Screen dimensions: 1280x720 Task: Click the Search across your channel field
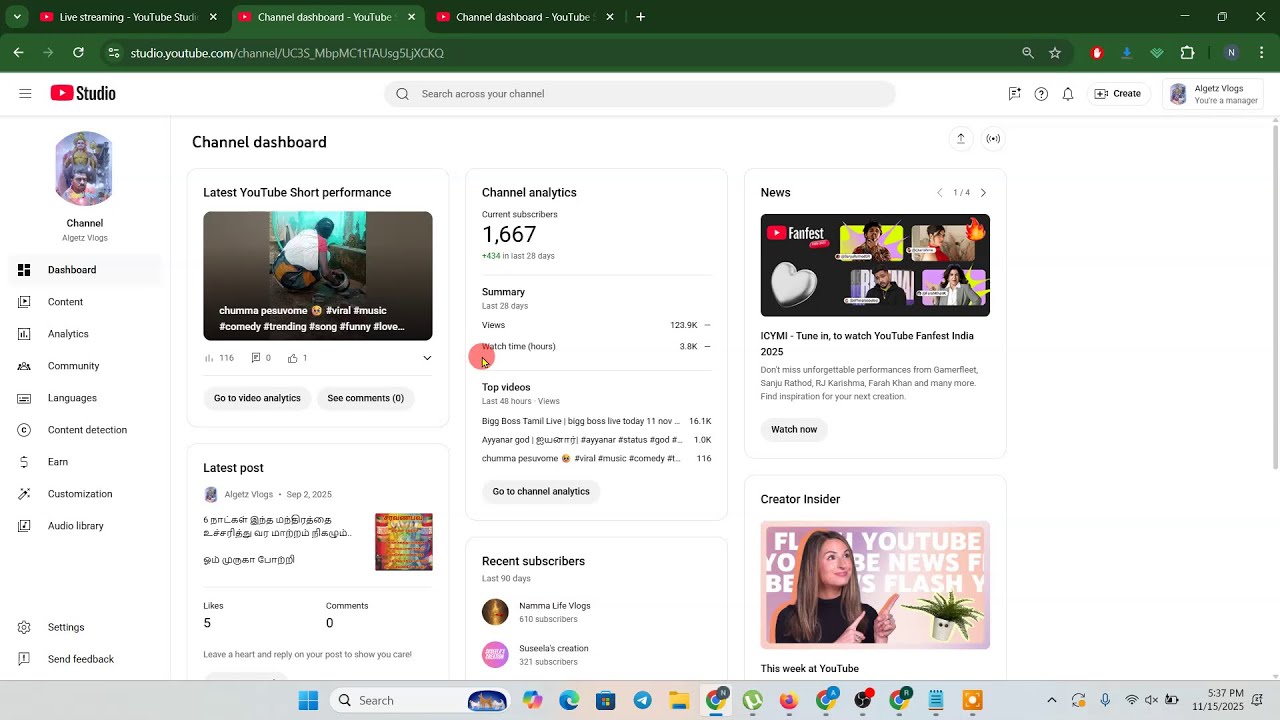[640, 94]
